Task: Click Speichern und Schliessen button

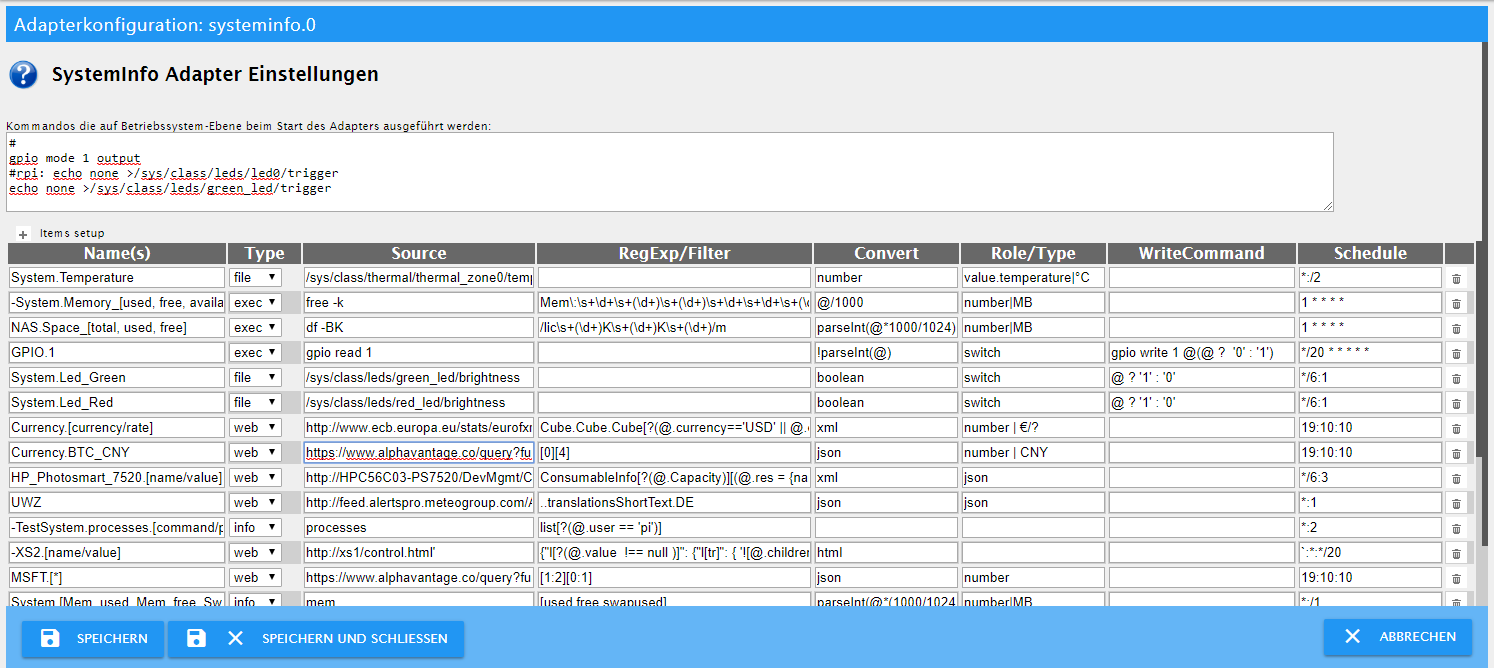Action: (x=316, y=638)
